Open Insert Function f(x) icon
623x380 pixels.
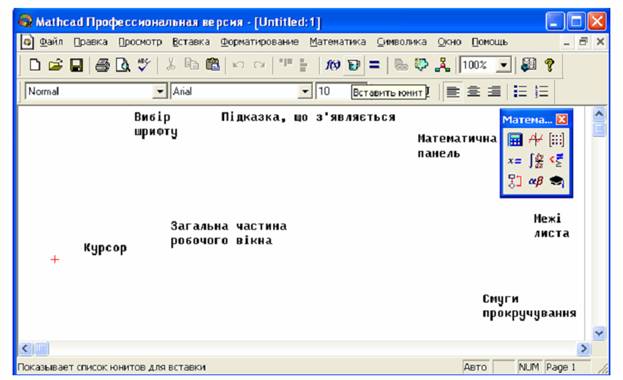(x=333, y=64)
